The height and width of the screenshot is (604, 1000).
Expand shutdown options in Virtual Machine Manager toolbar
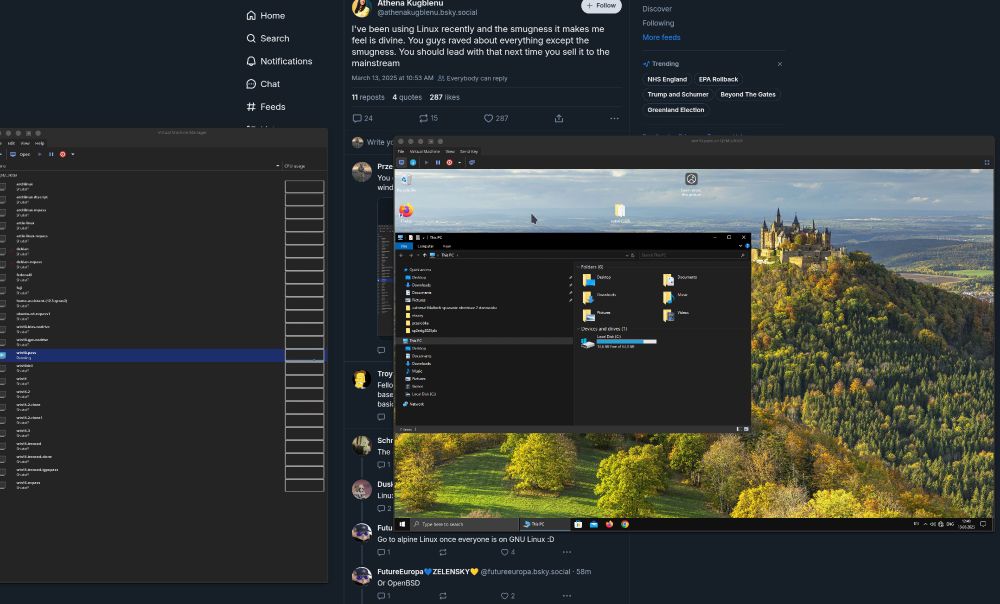tap(73, 154)
